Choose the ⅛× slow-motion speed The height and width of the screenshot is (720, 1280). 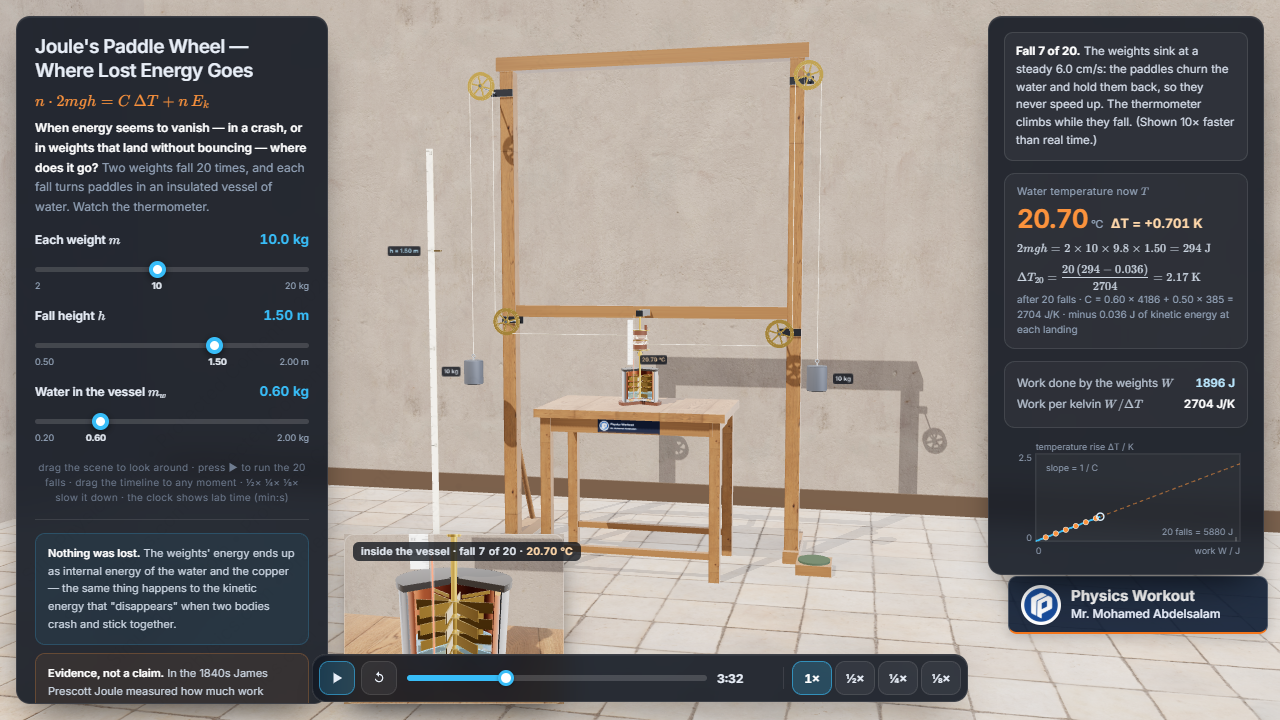(941, 678)
